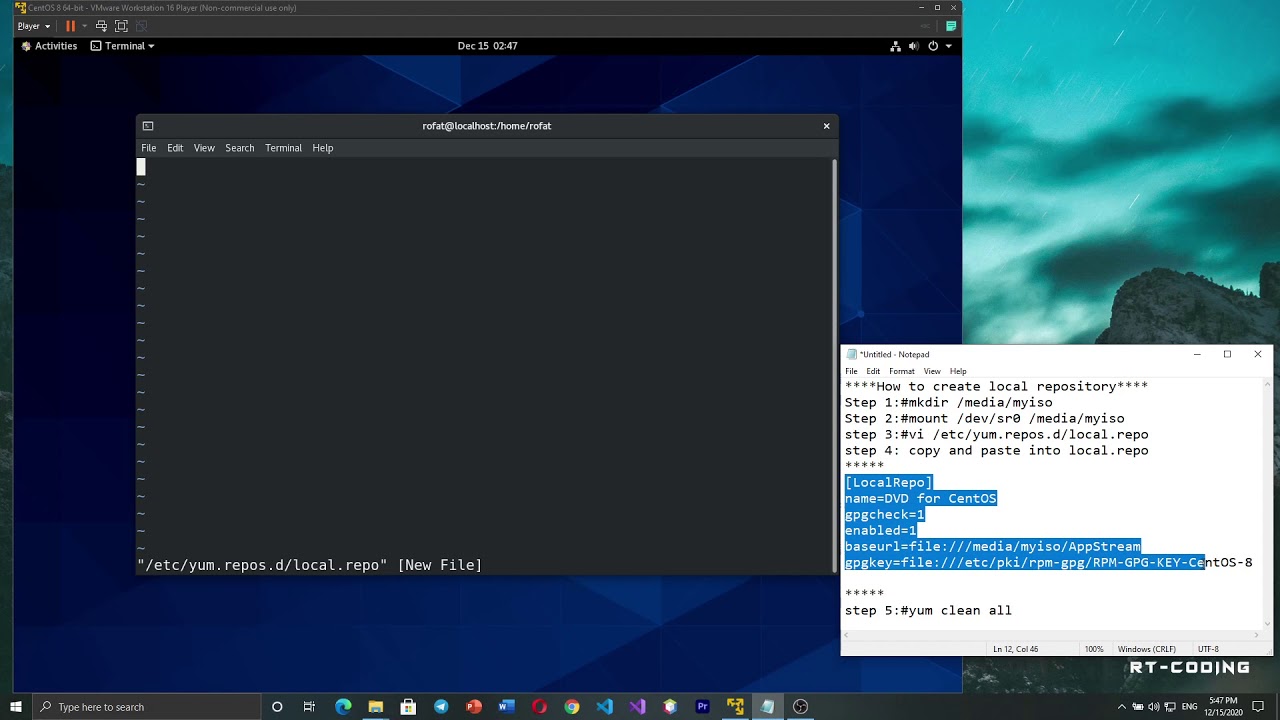Screen dimensions: 1280x720
Task: Click UTF-8 encoding in Notepad status bar
Action: pyautogui.click(x=1208, y=649)
